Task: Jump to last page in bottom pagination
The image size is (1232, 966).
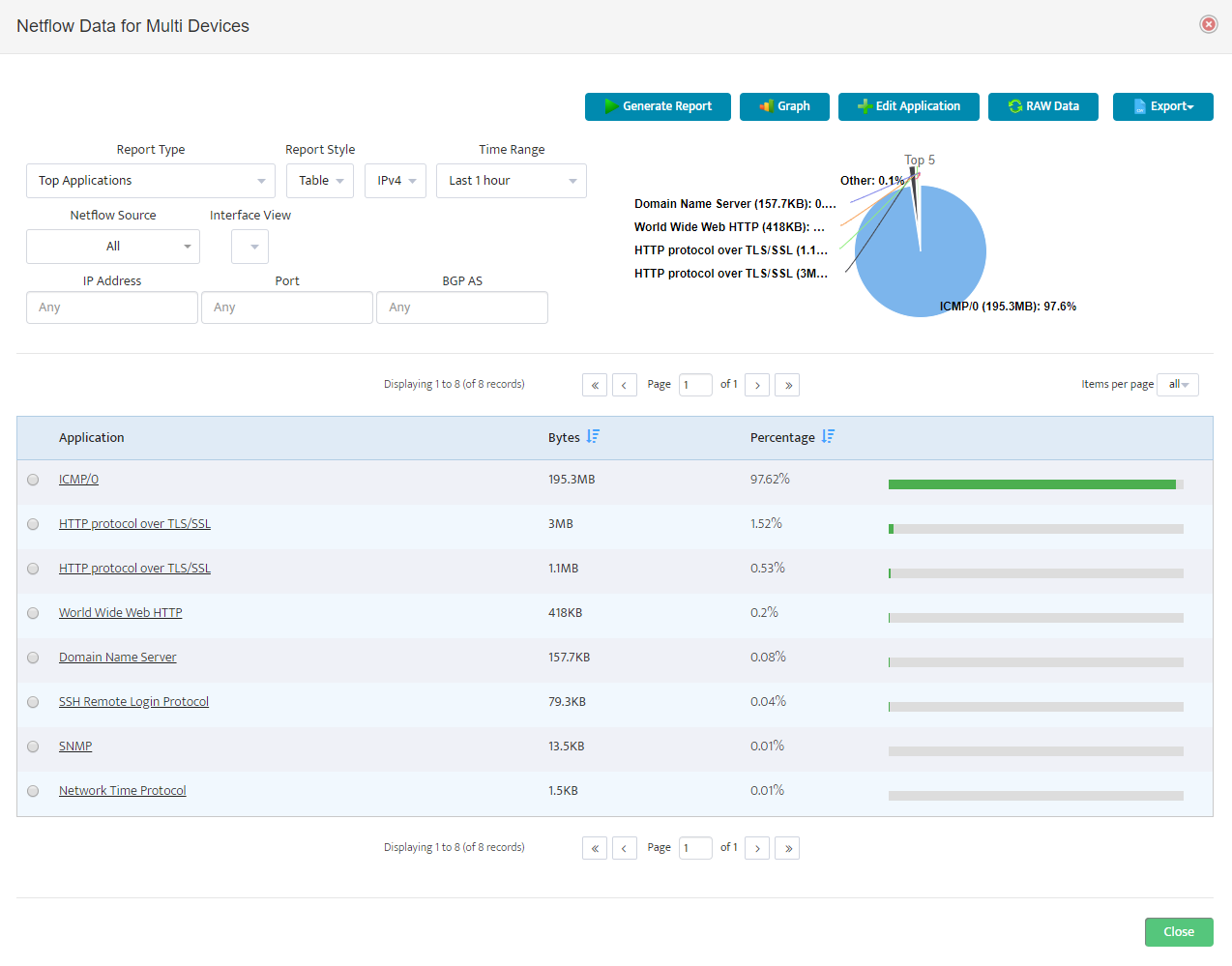Action: click(787, 848)
